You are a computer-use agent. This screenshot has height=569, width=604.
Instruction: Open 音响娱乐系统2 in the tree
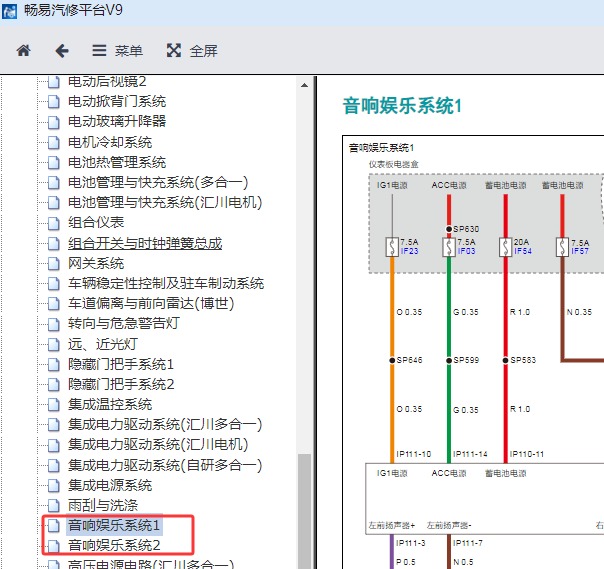pyautogui.click(x=114, y=545)
